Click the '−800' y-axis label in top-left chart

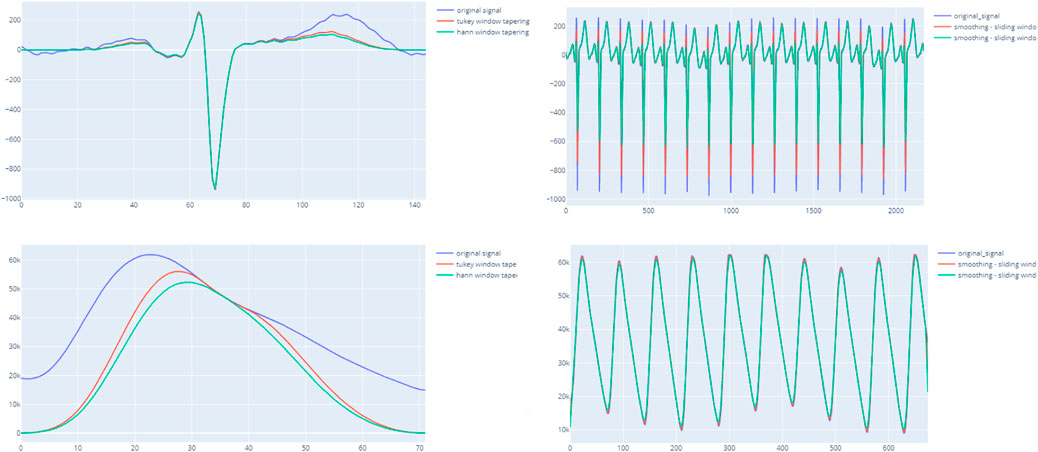11,169
